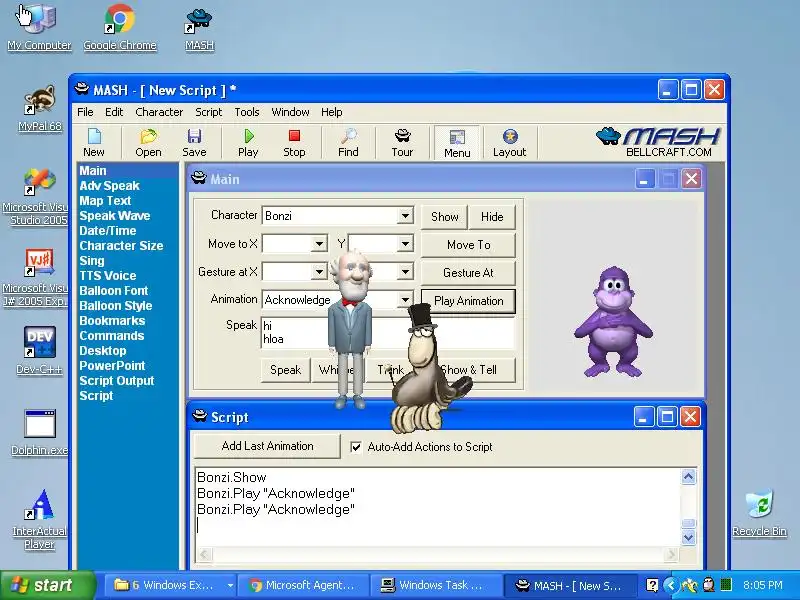Open the File menu
The width and height of the screenshot is (800, 600).
point(85,112)
